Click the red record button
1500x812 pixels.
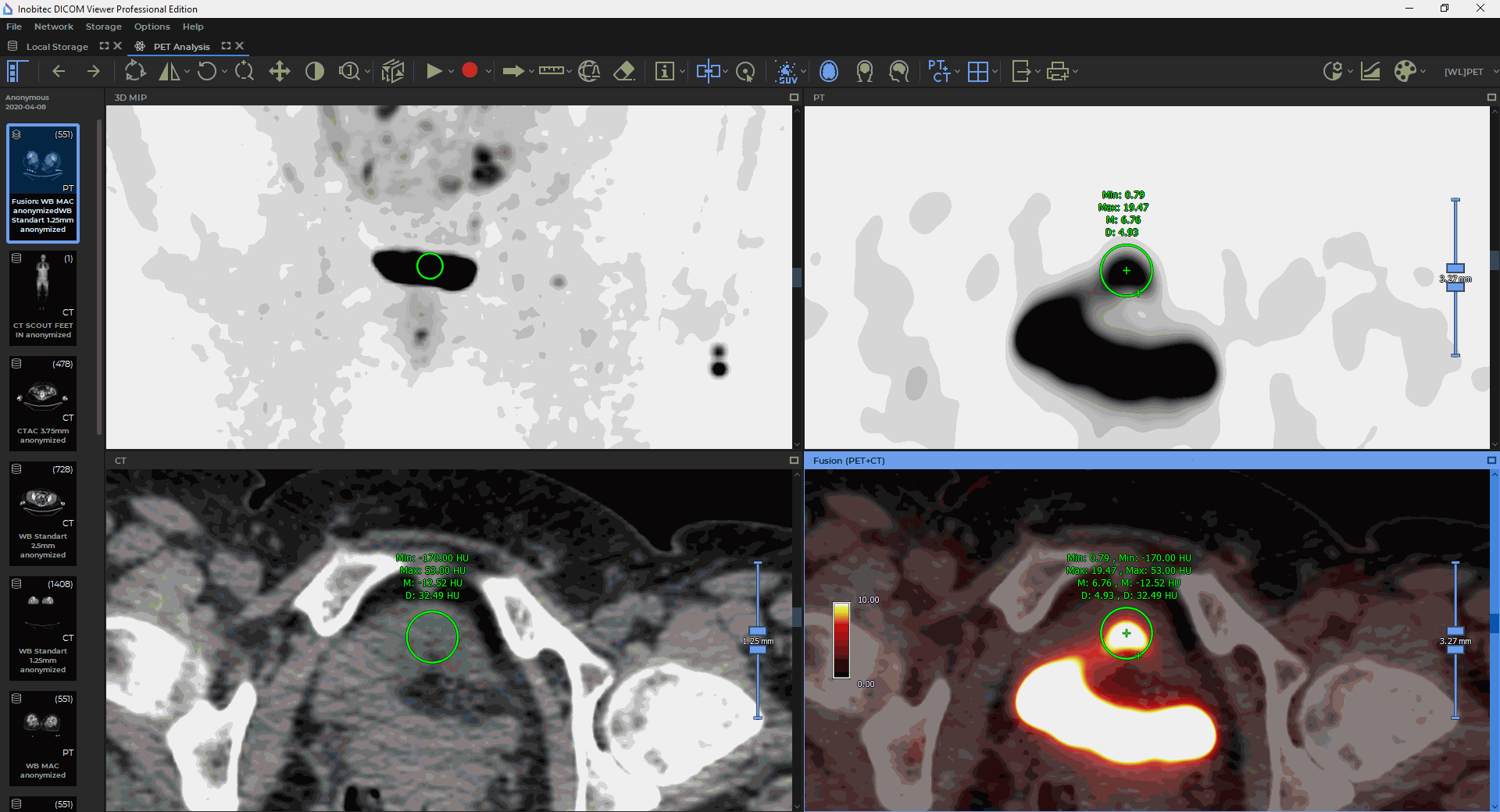tap(470, 71)
